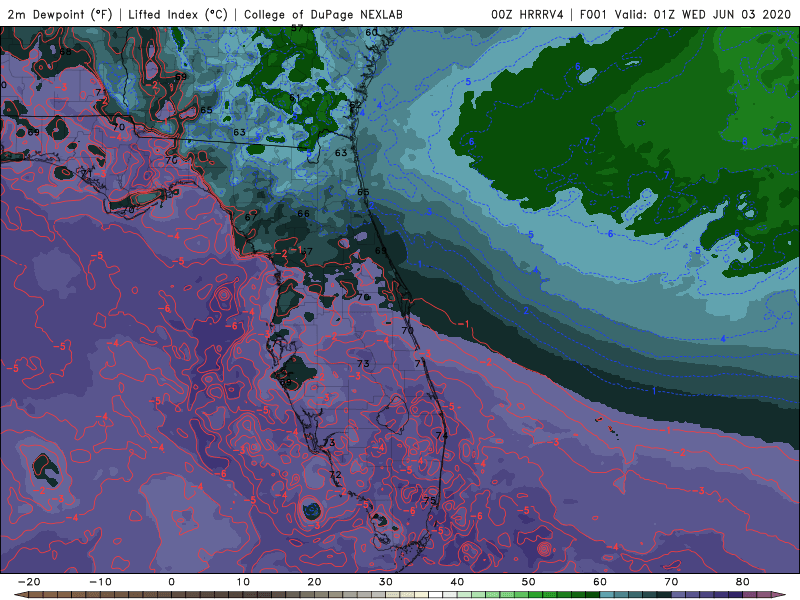Click the "F001" forecast hour label
Viewport: 800px width, 600px height.
(x=594, y=14)
